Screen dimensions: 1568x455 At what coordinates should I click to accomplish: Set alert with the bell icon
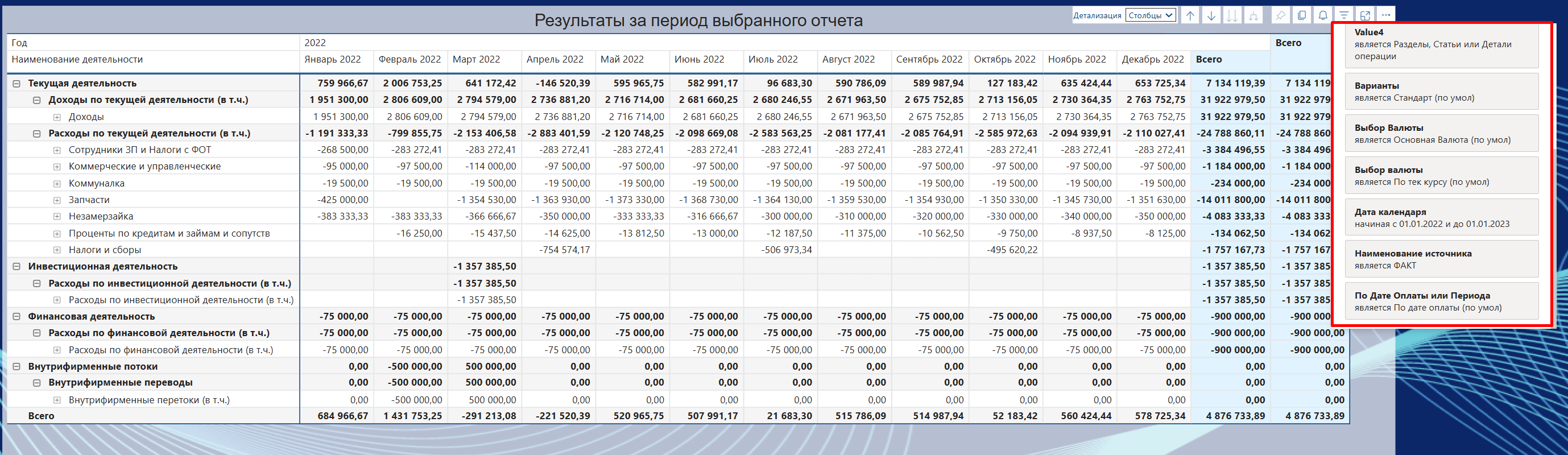(1323, 16)
